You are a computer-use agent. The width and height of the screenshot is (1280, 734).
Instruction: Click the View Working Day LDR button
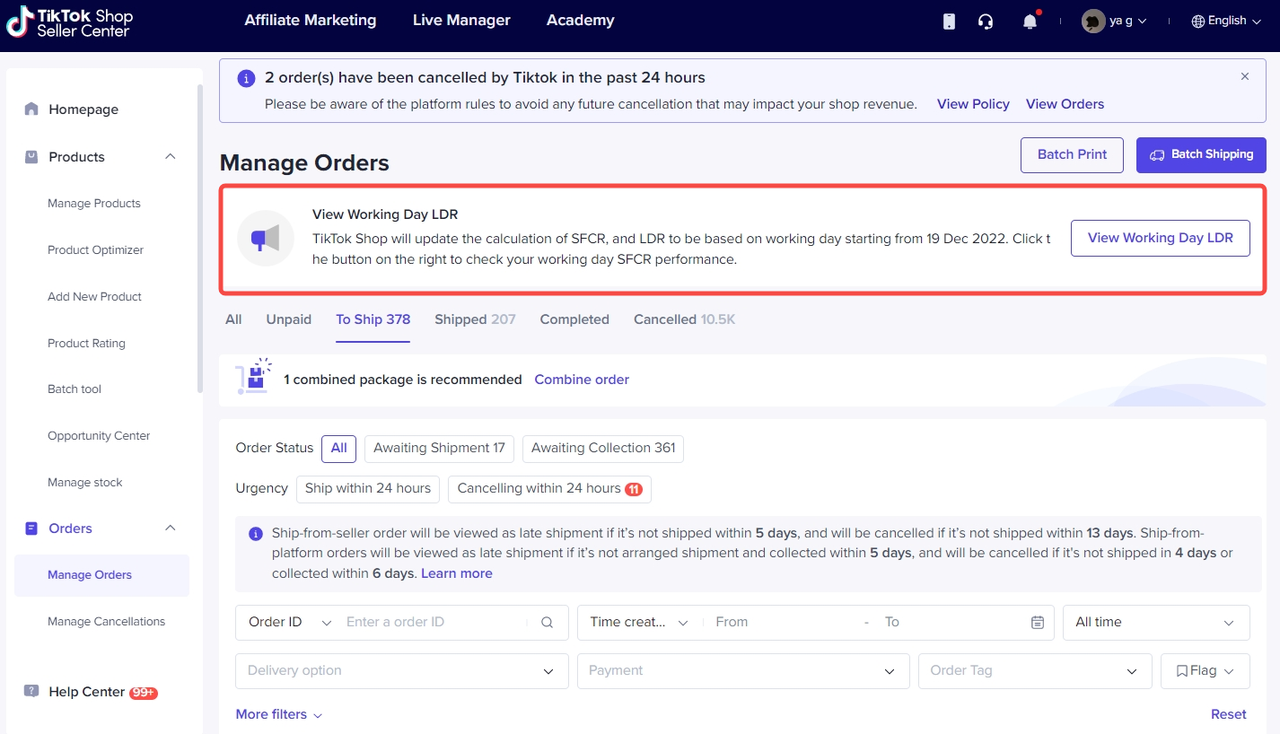[1160, 238]
